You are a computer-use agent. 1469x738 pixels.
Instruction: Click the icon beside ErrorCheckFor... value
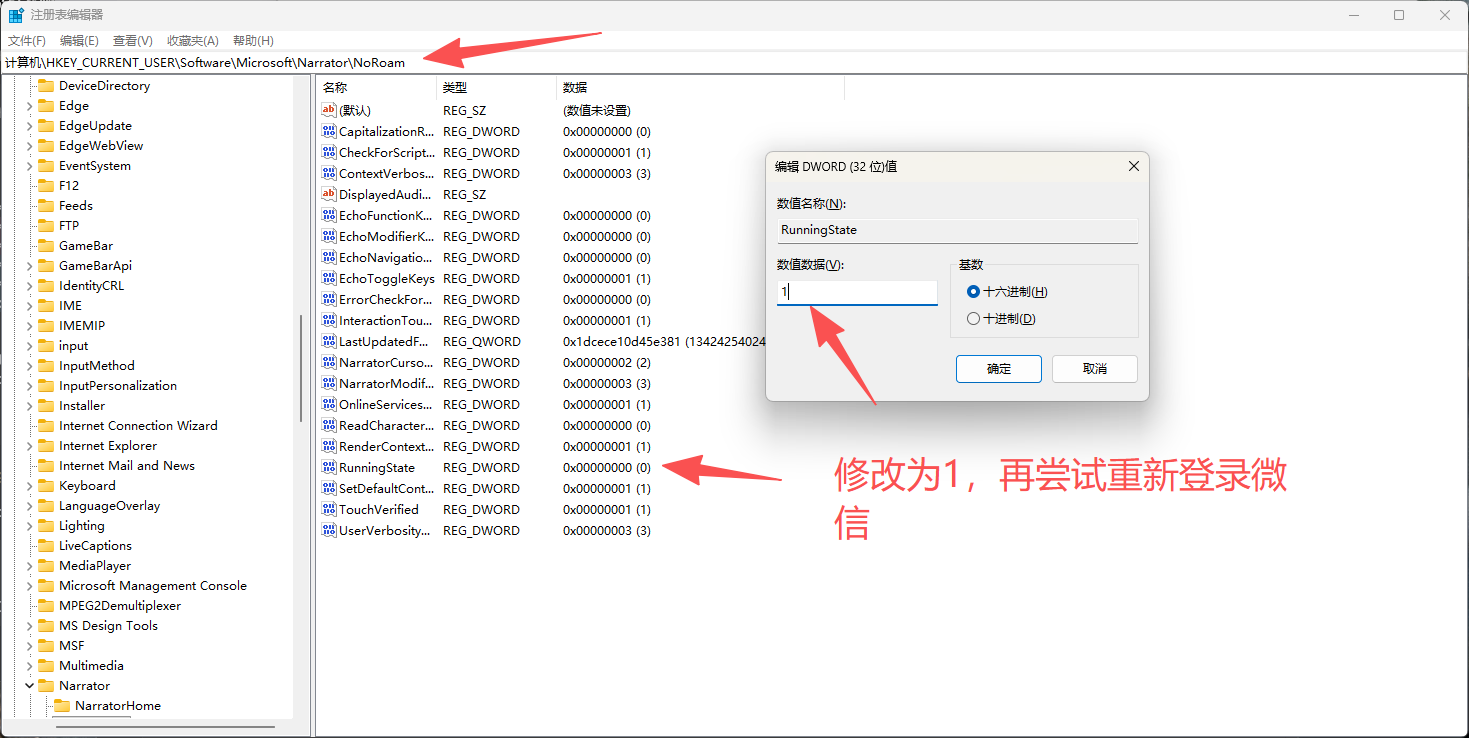pyautogui.click(x=328, y=299)
